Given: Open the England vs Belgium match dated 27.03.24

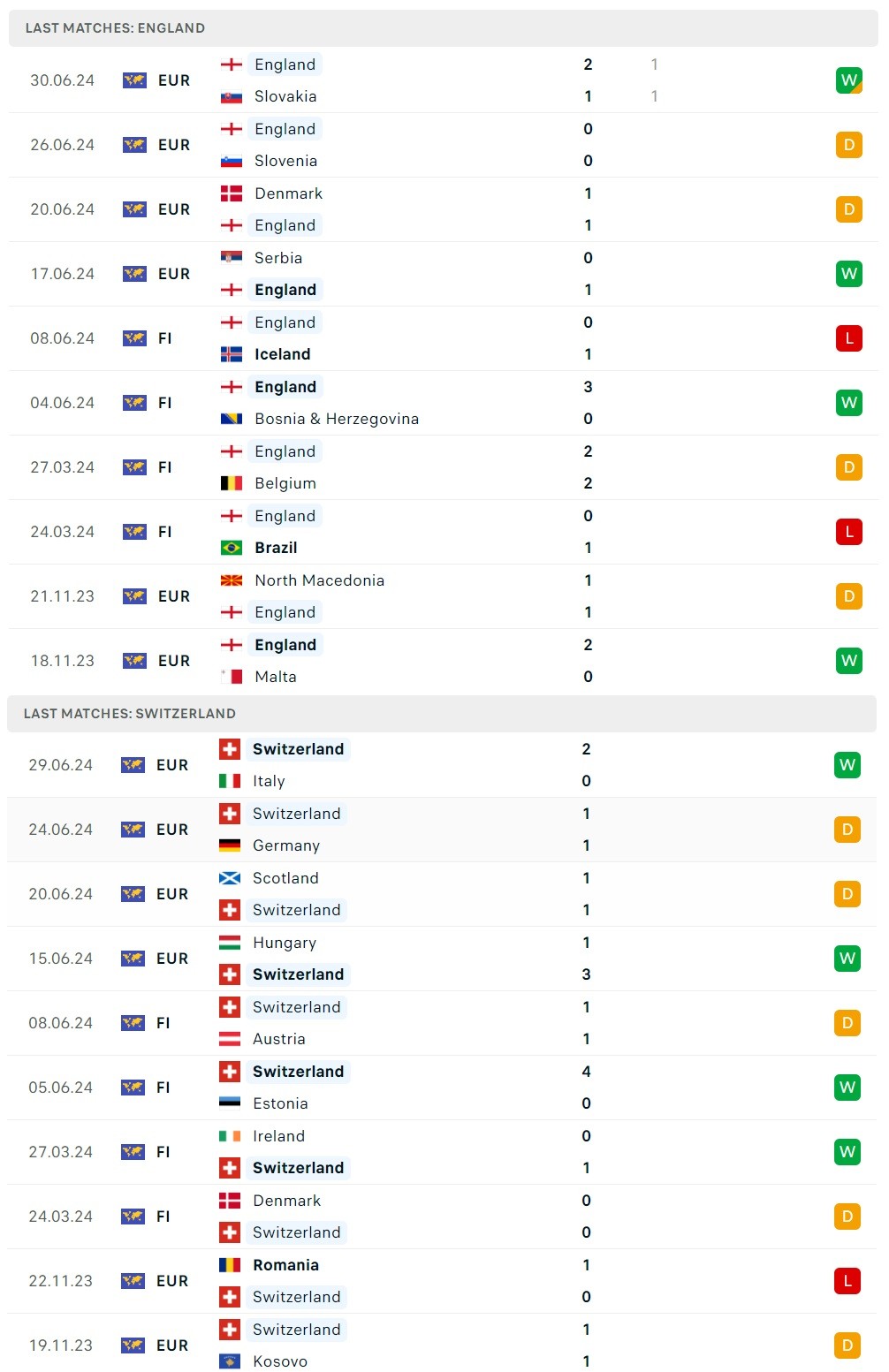Looking at the screenshot, I should 442,467.
